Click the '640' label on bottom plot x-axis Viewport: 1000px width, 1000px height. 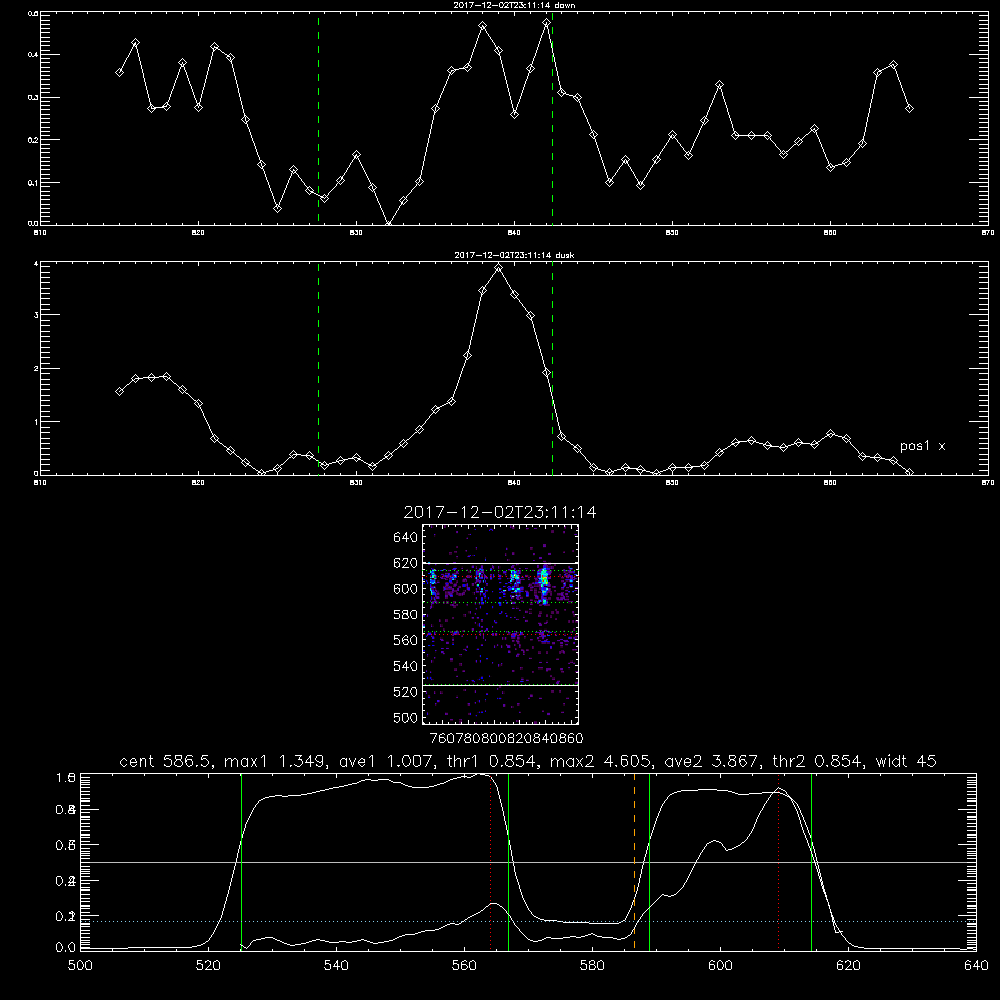(x=976, y=965)
